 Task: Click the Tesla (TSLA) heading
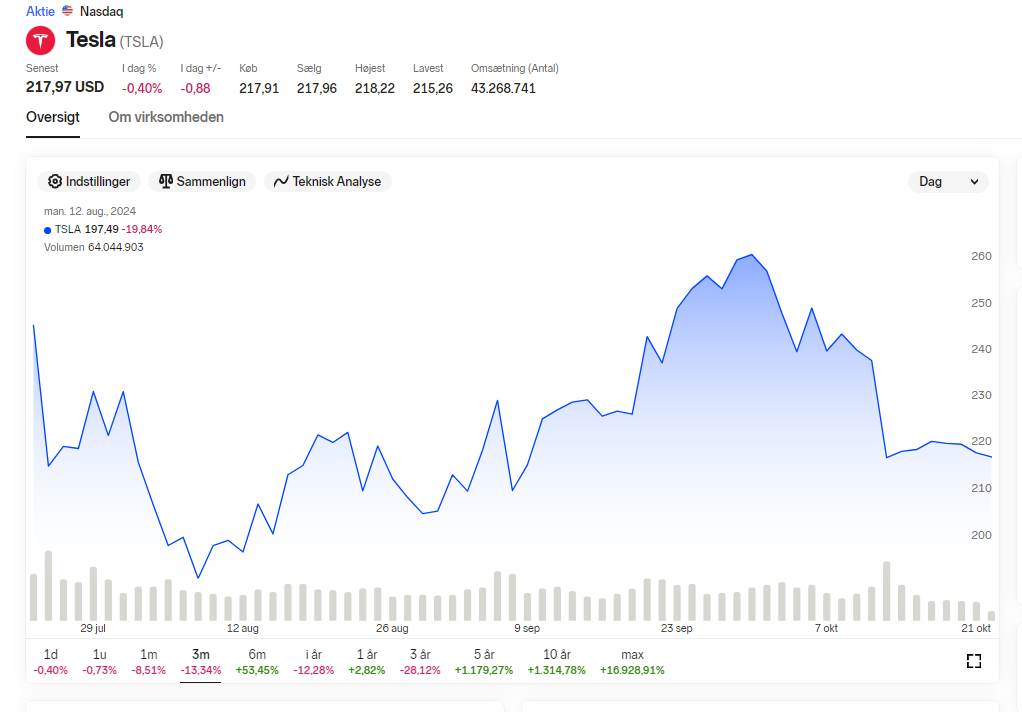[x=115, y=40]
